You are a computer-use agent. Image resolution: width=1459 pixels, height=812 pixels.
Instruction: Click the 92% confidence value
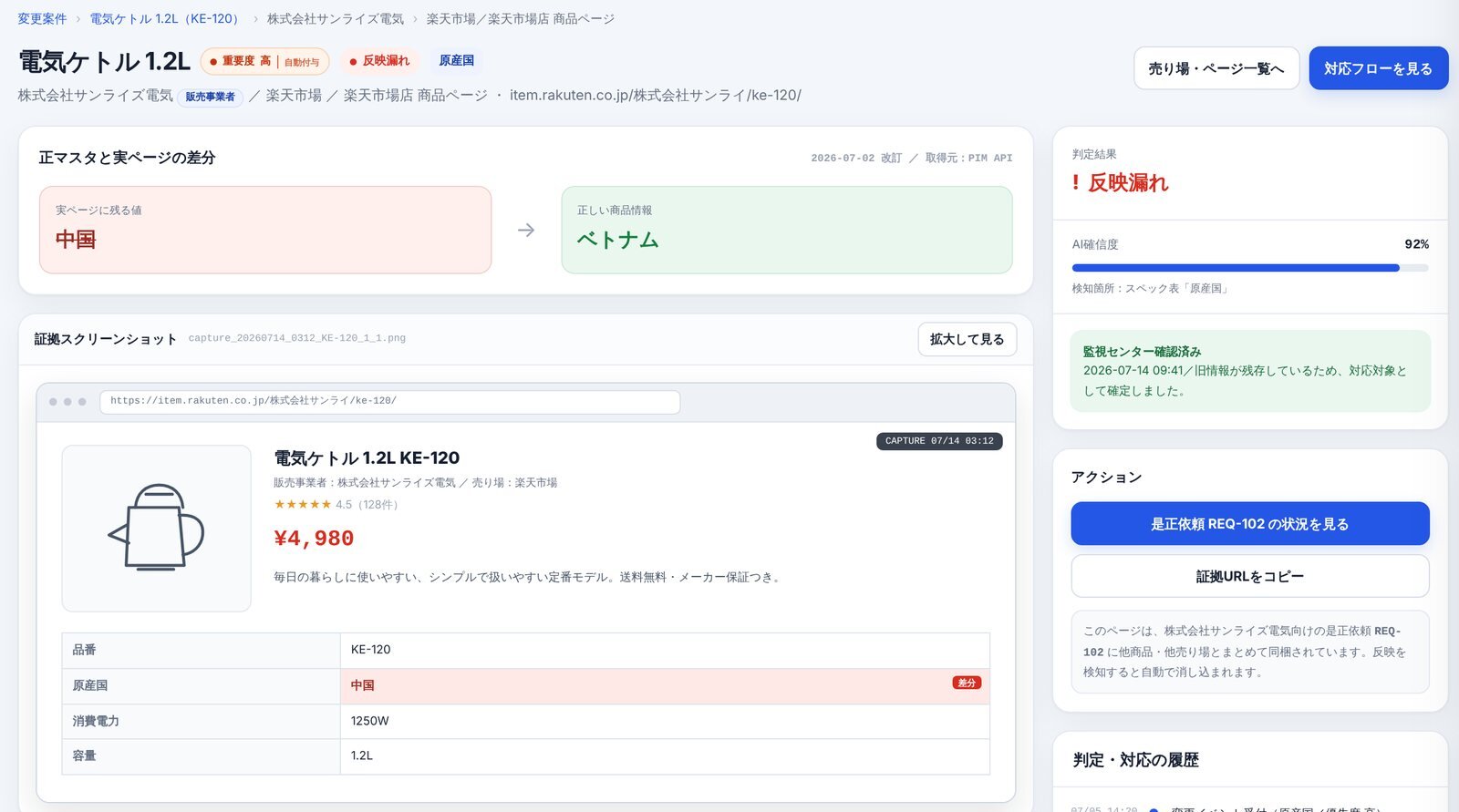(x=1416, y=244)
